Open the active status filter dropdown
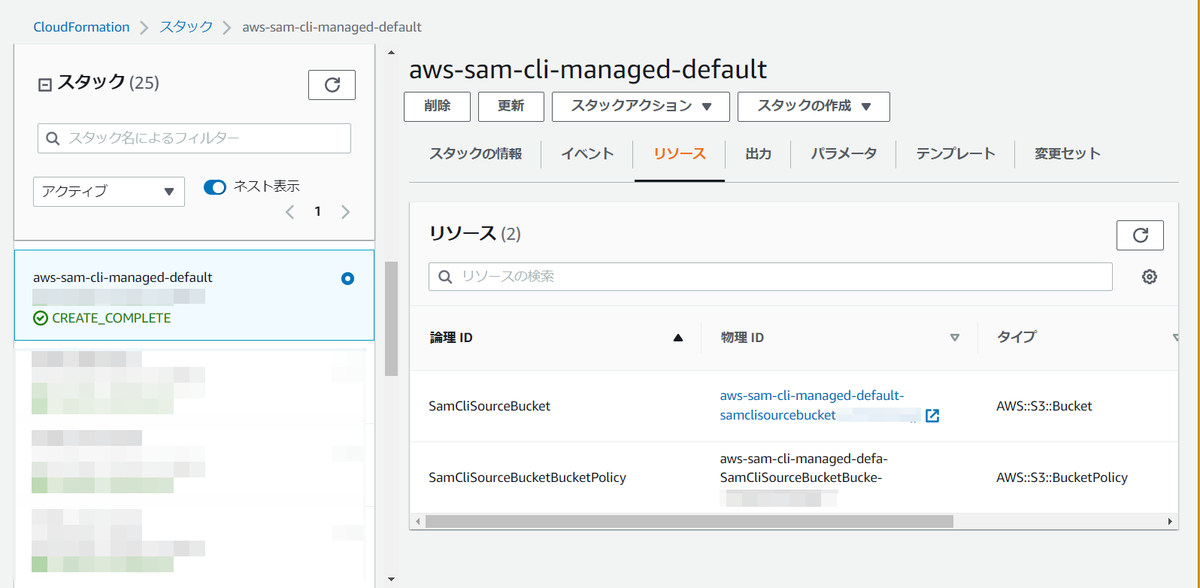The height and width of the screenshot is (588, 1200). [x=109, y=191]
